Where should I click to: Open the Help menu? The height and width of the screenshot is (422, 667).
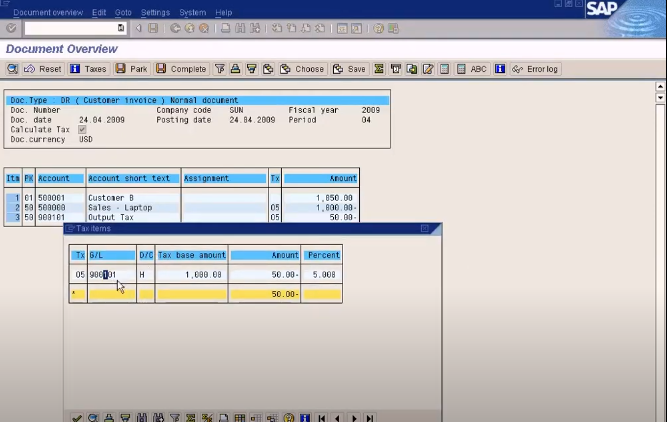(x=223, y=12)
